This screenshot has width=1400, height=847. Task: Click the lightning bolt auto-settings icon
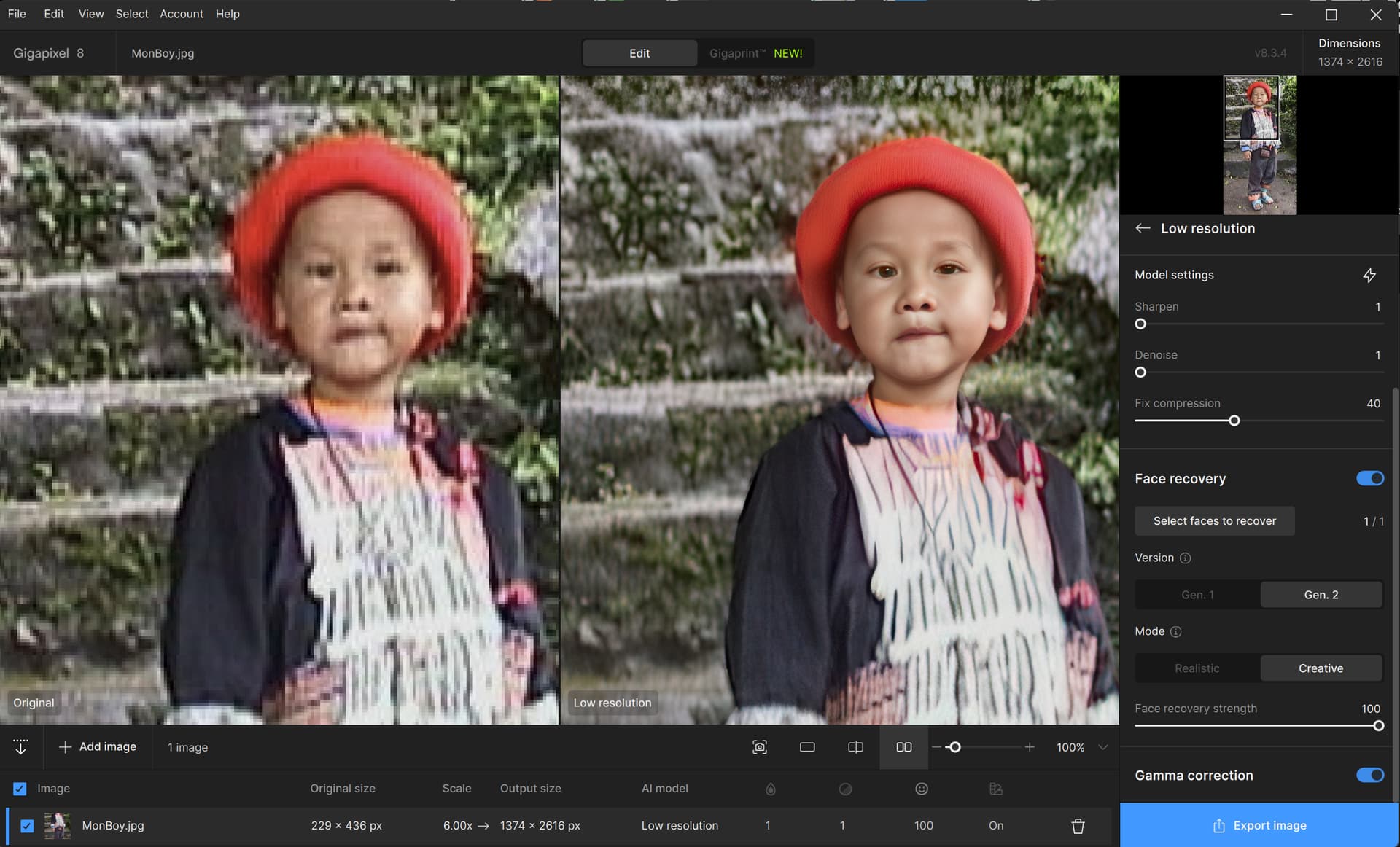(1369, 276)
